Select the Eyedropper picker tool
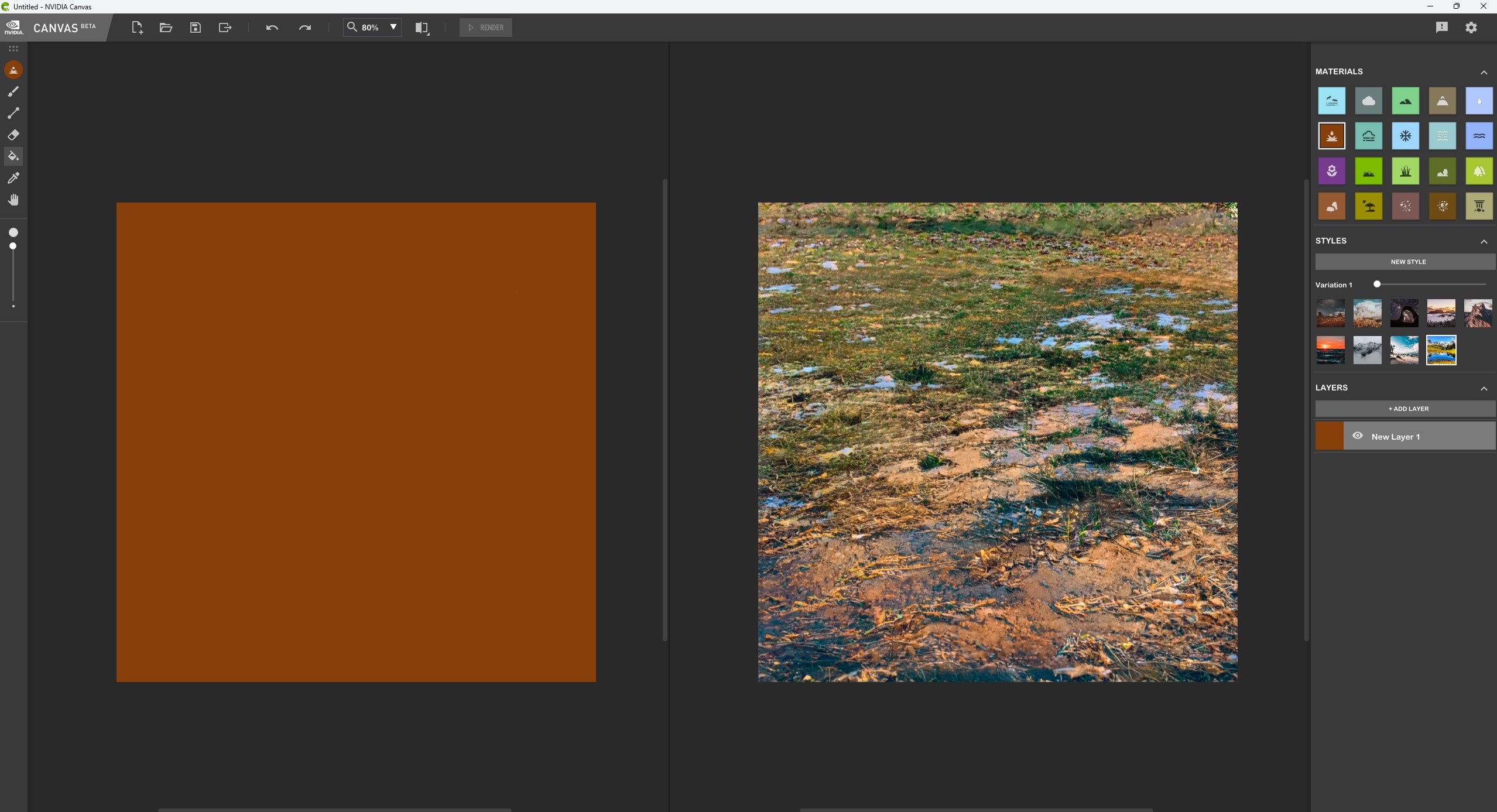The width and height of the screenshot is (1497, 812). 13,178
